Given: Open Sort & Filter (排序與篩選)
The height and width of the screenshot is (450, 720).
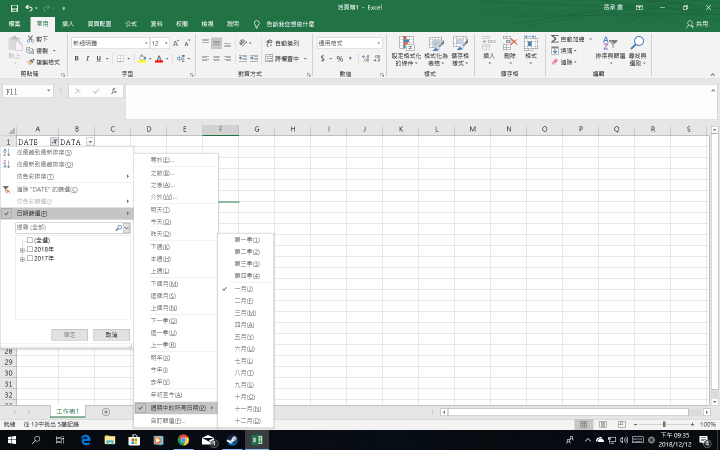Looking at the screenshot, I should click(610, 50).
